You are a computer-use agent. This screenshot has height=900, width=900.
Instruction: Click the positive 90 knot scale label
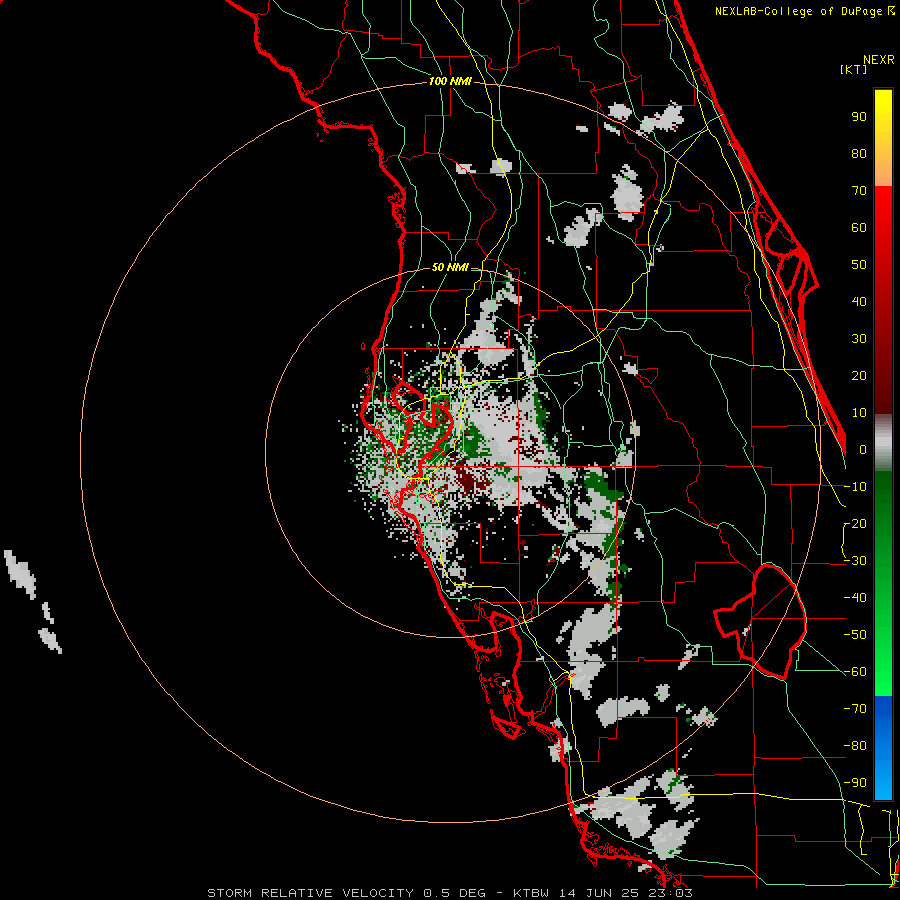[859, 117]
